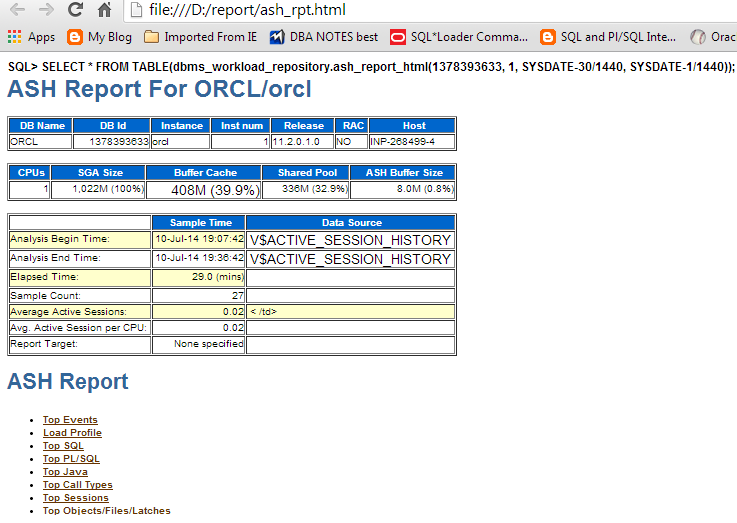
Task: Open the Imported From IE folder icon
Action: tap(151, 37)
